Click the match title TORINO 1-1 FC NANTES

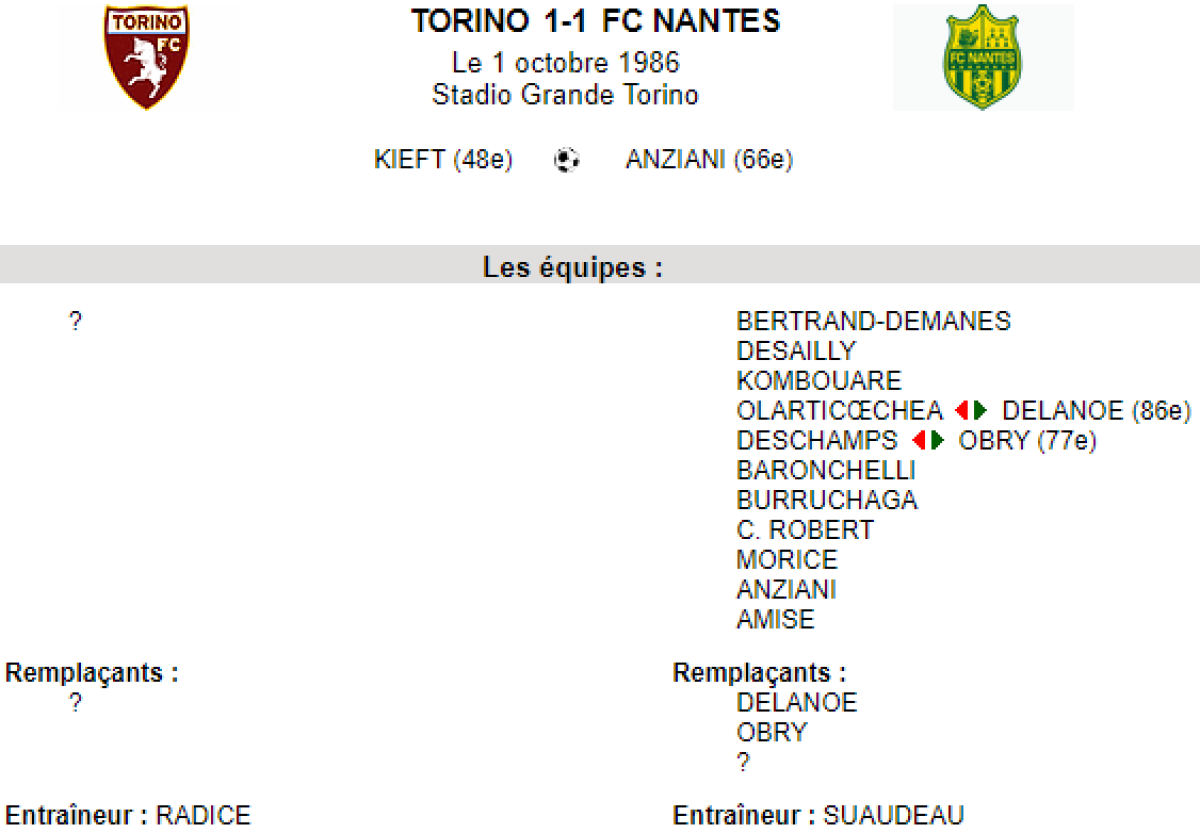(596, 21)
